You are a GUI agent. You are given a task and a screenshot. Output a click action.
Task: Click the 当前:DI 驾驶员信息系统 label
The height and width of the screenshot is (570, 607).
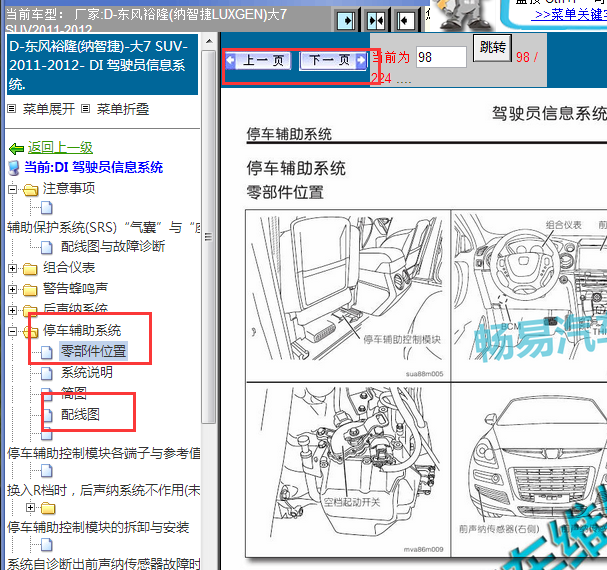93,168
